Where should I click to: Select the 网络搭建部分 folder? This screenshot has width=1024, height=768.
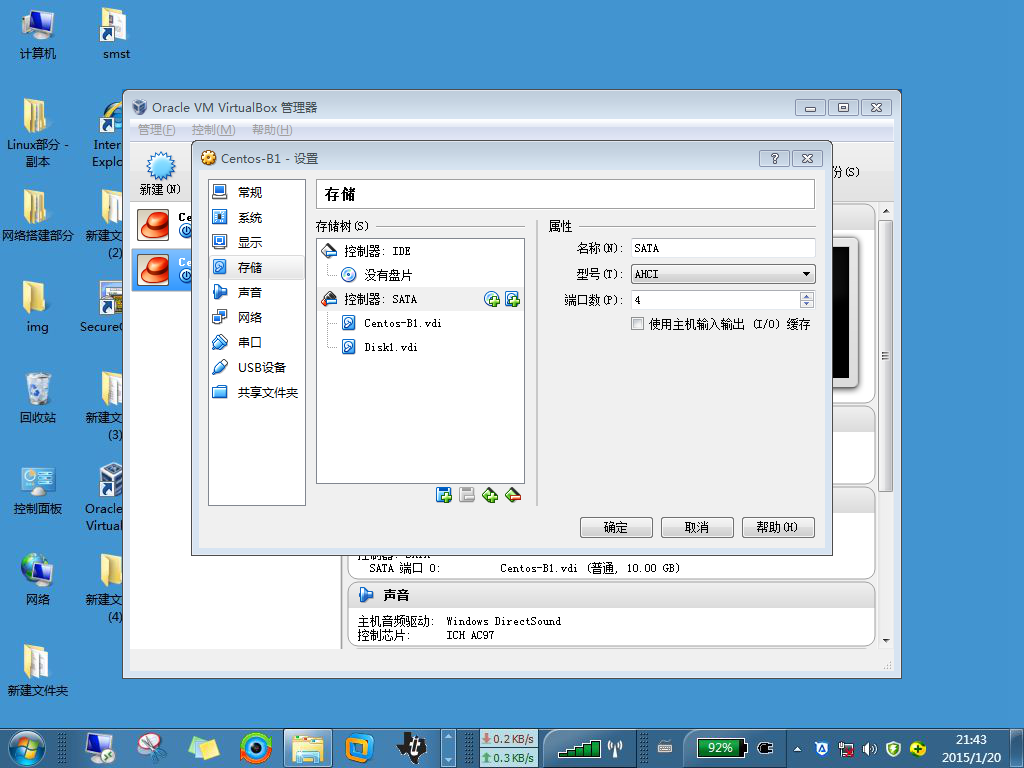click(37, 216)
